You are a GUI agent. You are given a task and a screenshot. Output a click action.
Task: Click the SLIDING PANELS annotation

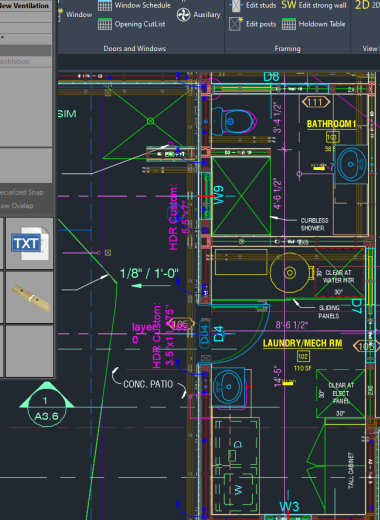pos(329,312)
